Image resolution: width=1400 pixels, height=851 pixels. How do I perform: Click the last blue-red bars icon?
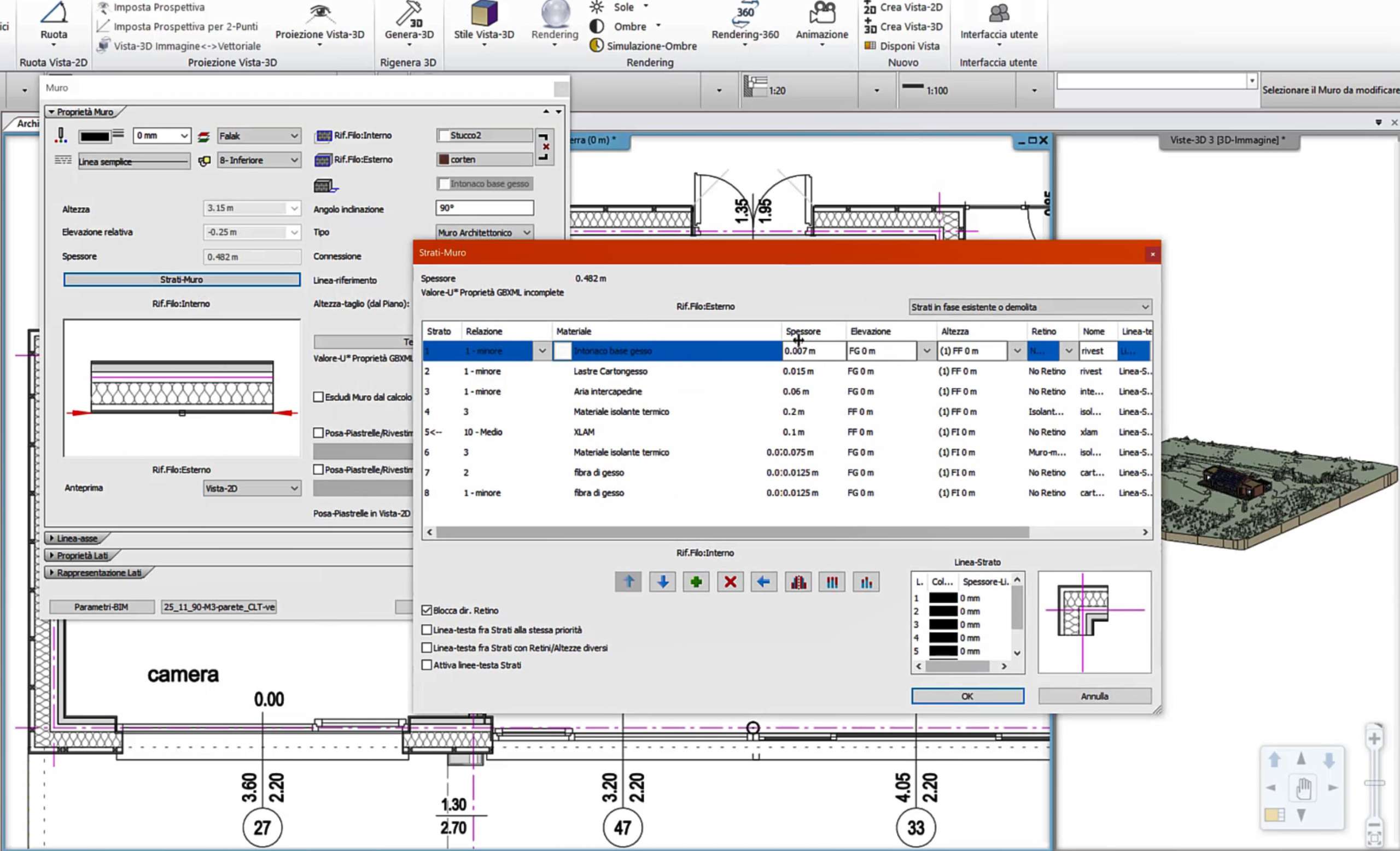(866, 582)
